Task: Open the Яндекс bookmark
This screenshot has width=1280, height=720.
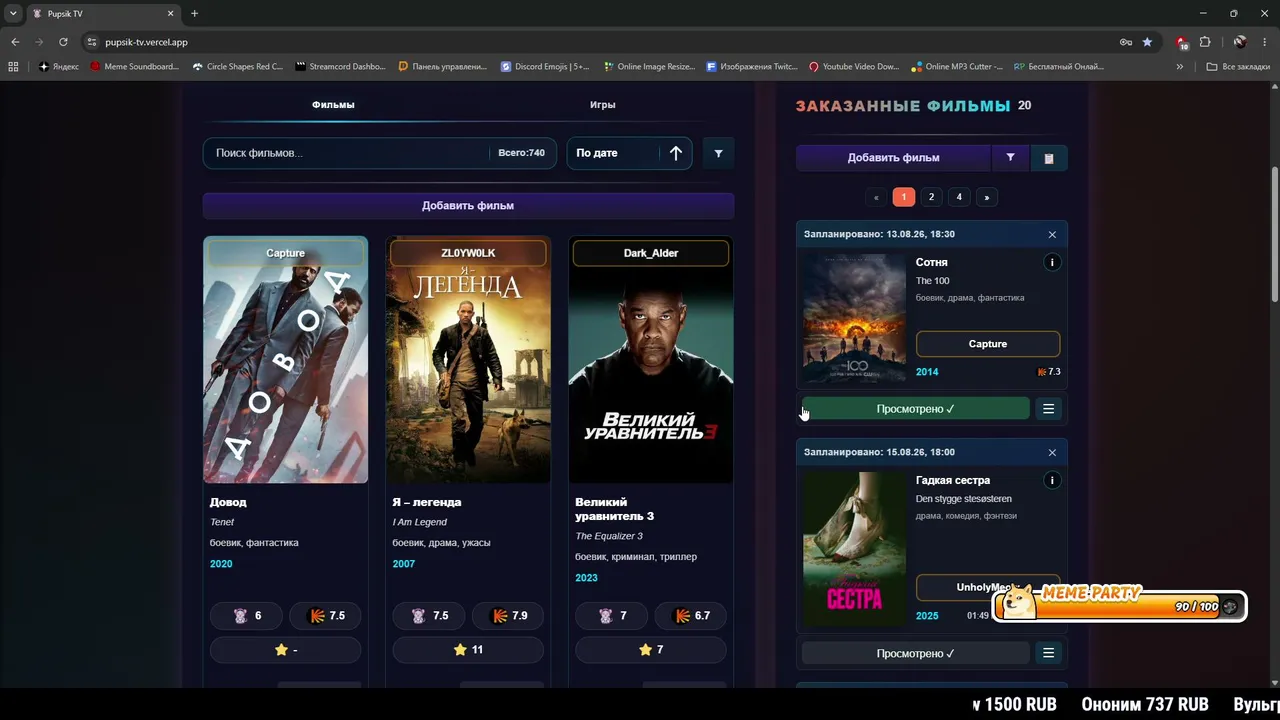Action: [x=59, y=67]
